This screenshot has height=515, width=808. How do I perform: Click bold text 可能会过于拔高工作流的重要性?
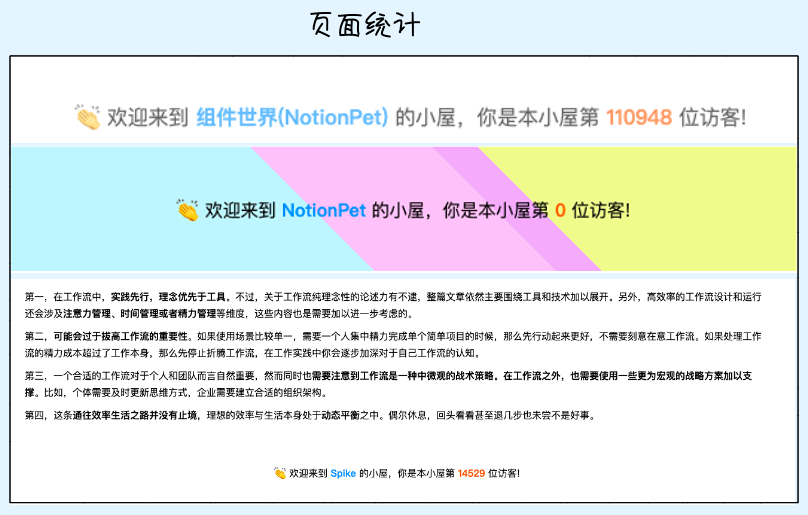(121, 337)
